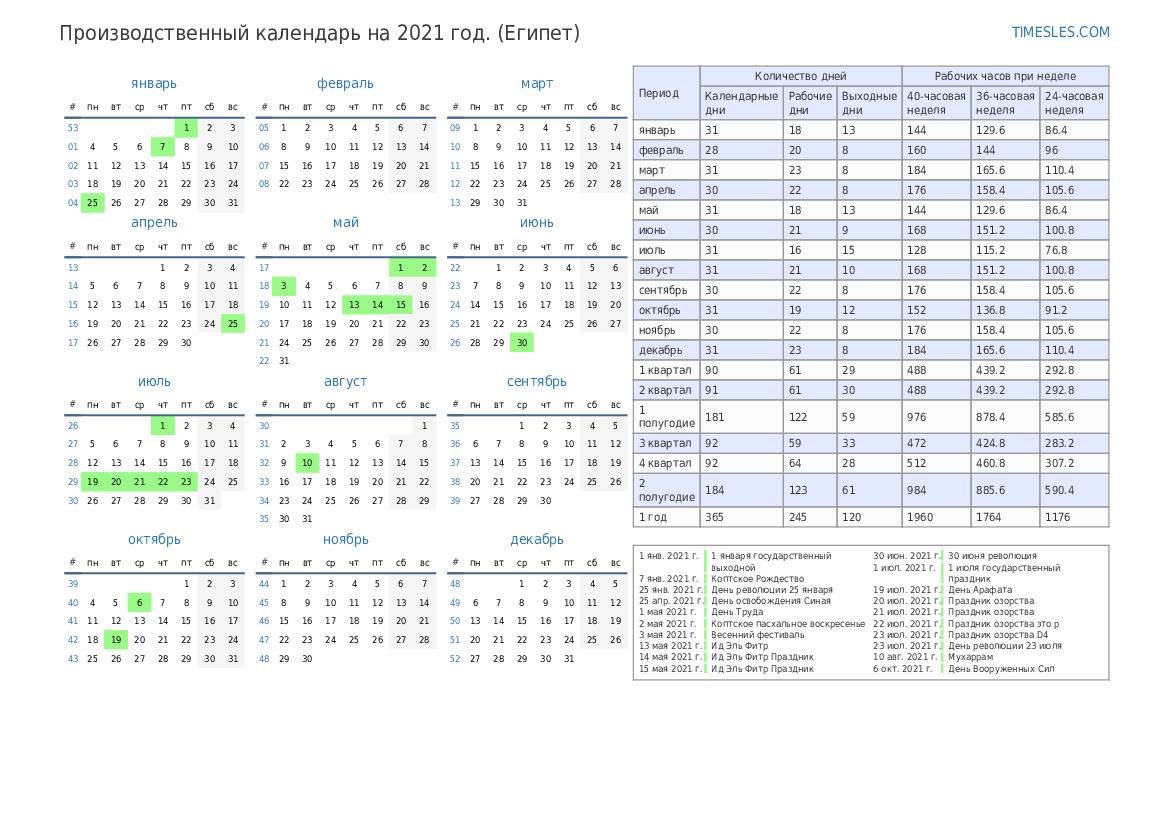1169x827 pixels.
Task: Click the День Вооруженных Сил holiday entry
Action: coord(1001,669)
